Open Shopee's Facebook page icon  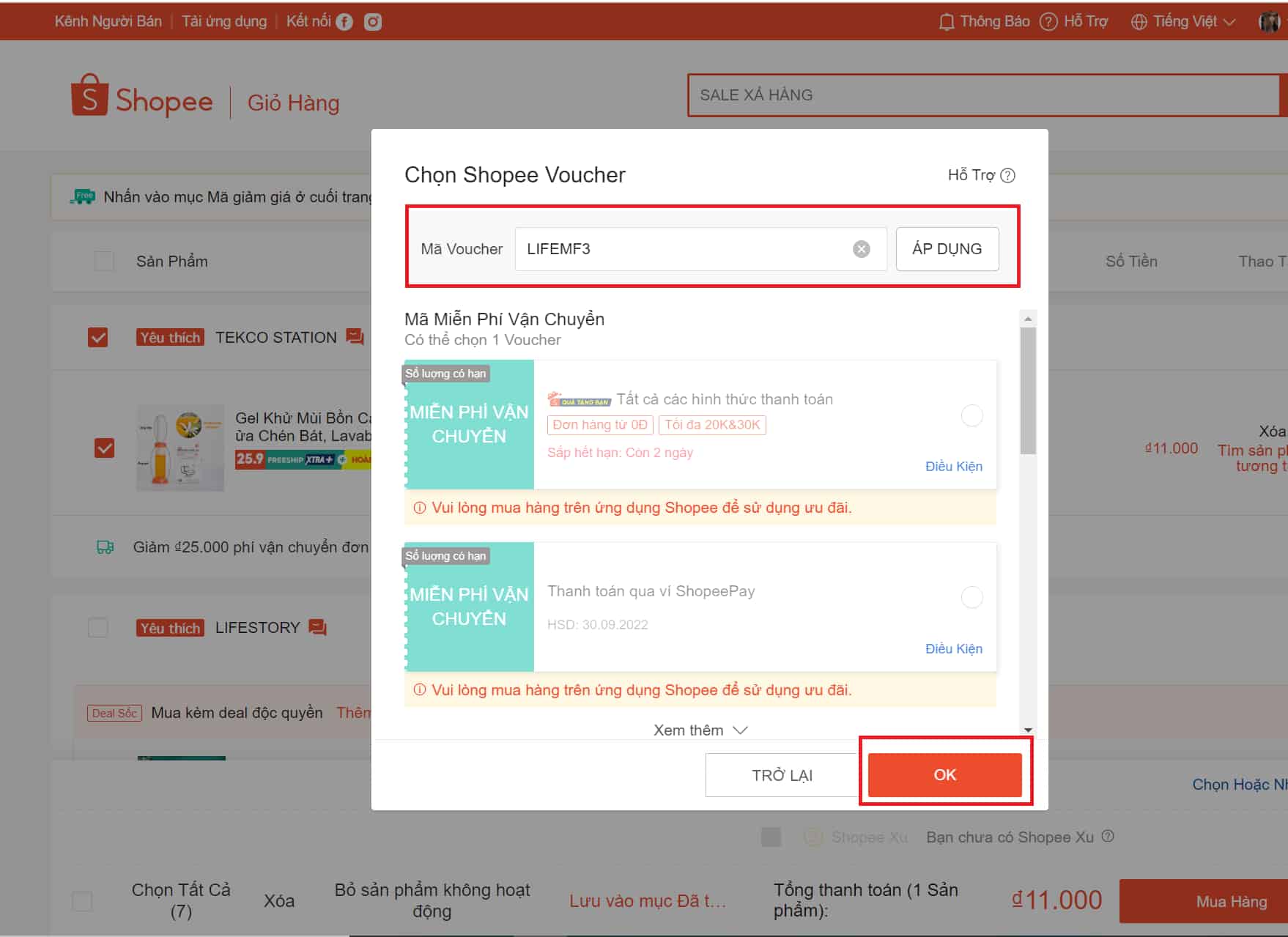[x=344, y=22]
